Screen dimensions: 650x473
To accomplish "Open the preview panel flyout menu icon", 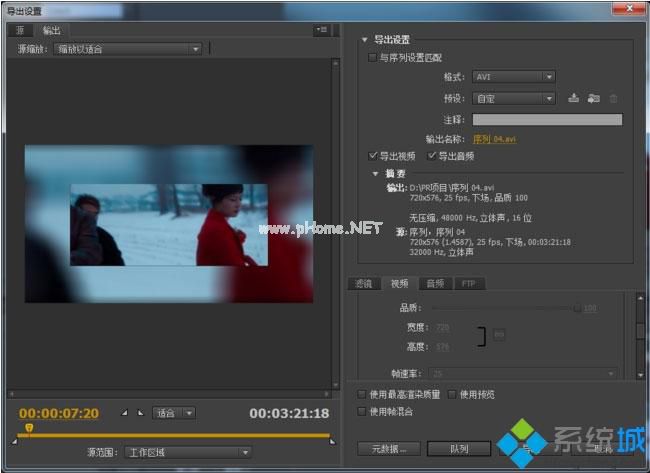I will click(x=322, y=30).
